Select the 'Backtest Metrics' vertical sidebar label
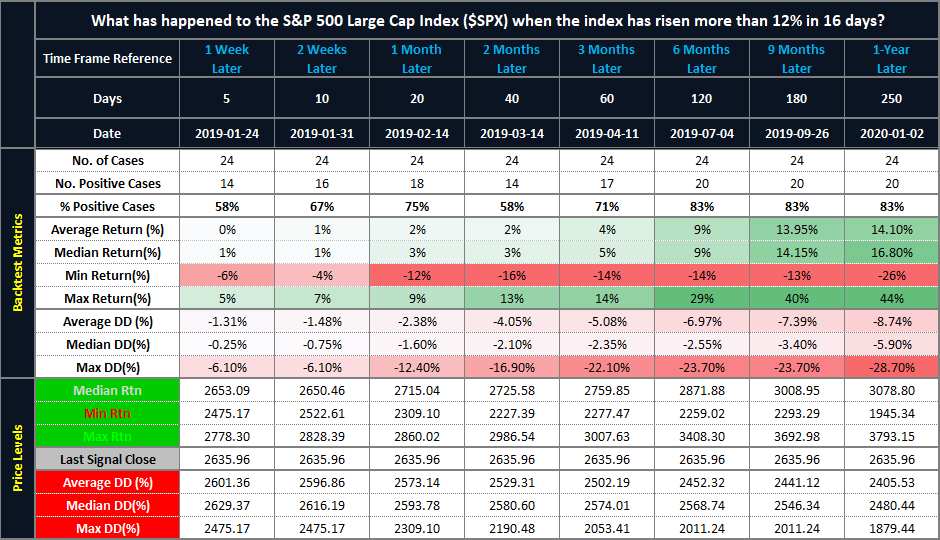940x540 pixels. 17,263
